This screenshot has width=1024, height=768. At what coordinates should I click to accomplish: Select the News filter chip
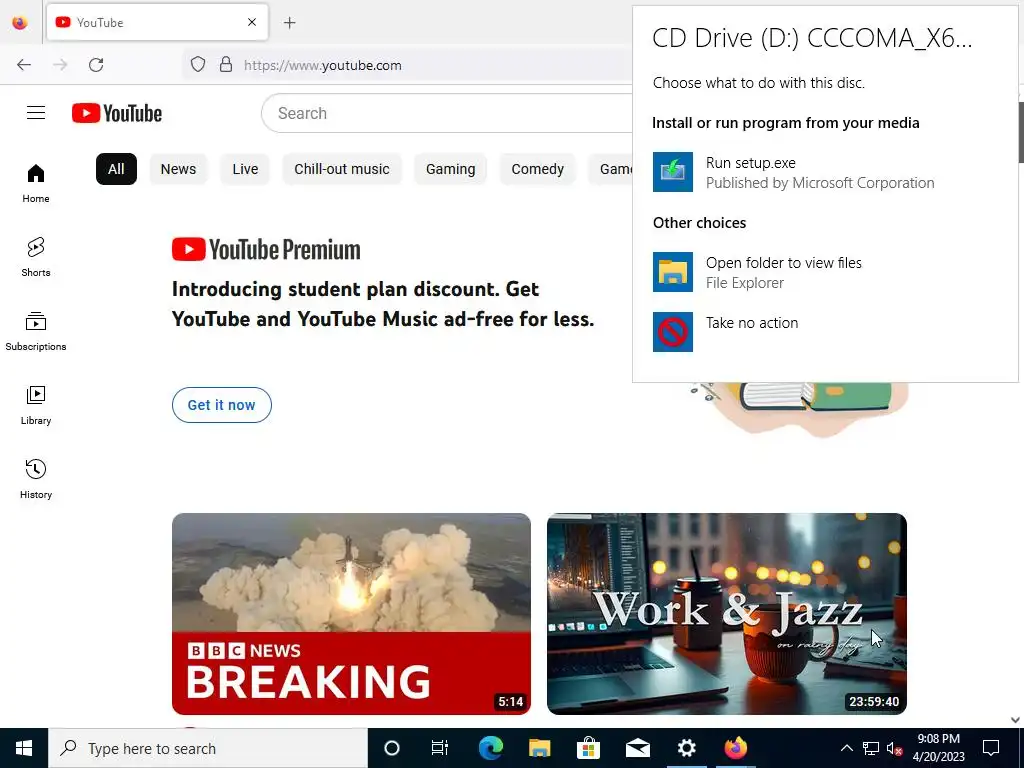(178, 169)
